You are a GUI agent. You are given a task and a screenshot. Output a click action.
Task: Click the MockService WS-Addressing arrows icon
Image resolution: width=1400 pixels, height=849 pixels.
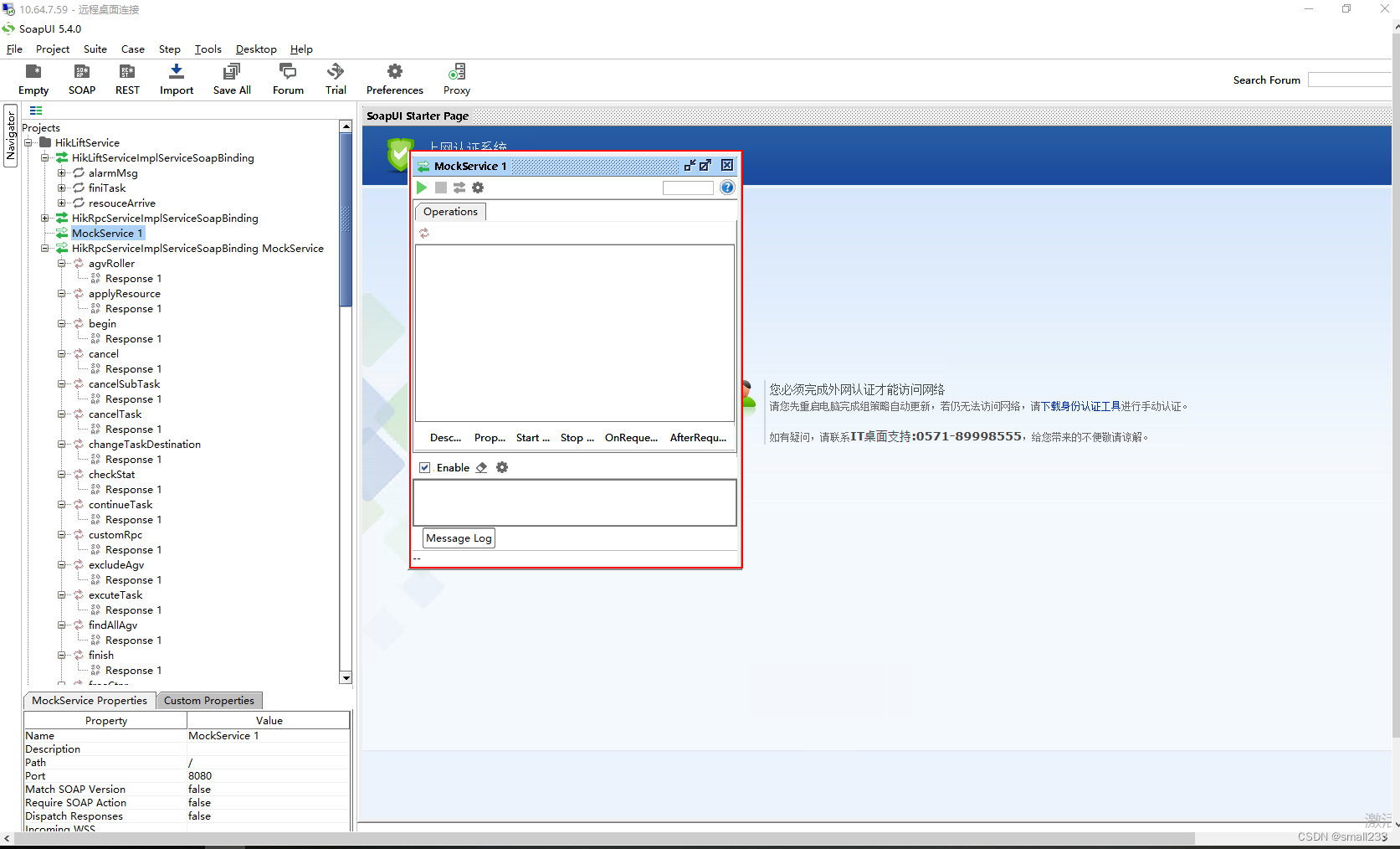click(x=459, y=188)
